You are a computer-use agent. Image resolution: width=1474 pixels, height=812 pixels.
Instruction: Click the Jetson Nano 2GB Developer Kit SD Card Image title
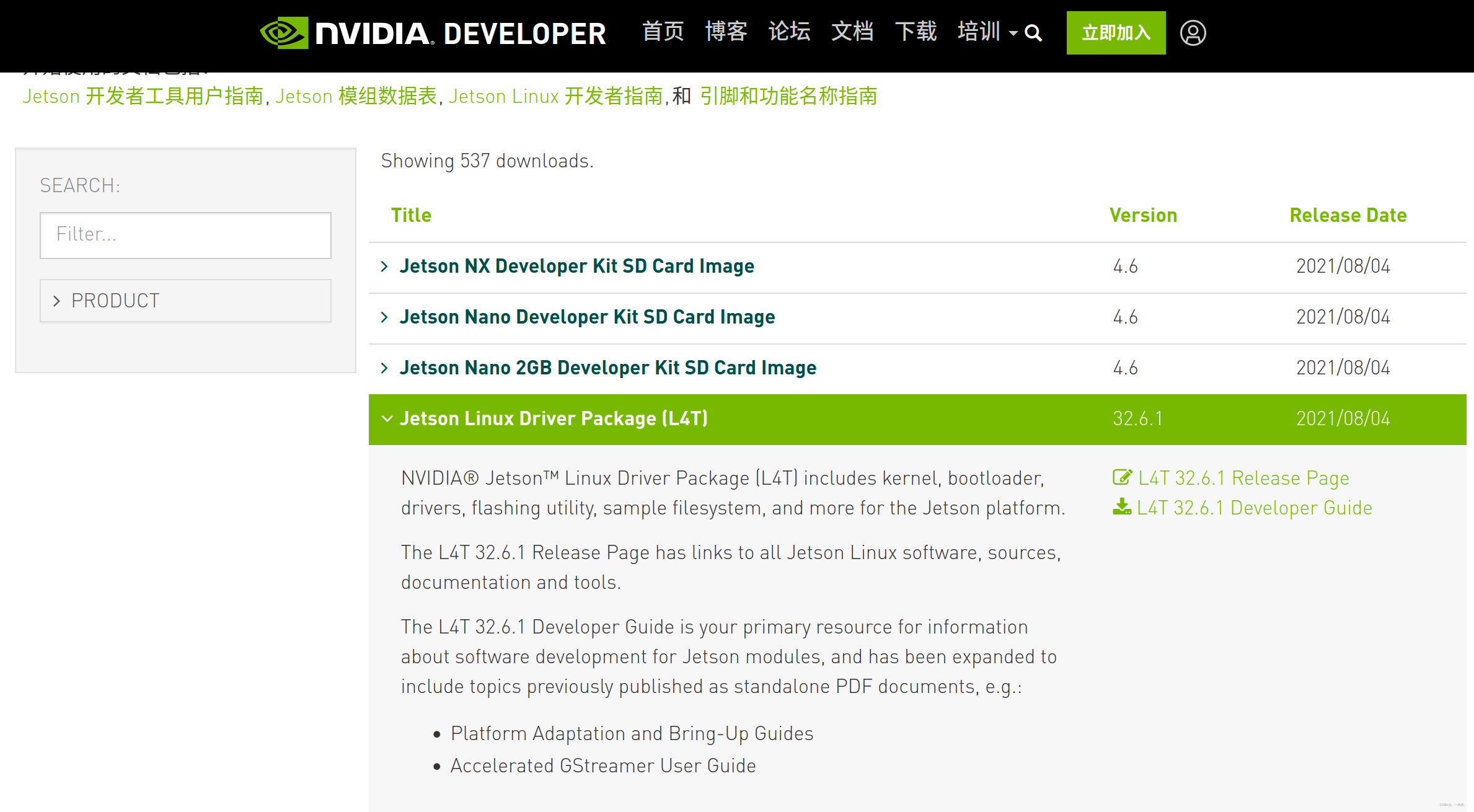click(607, 368)
